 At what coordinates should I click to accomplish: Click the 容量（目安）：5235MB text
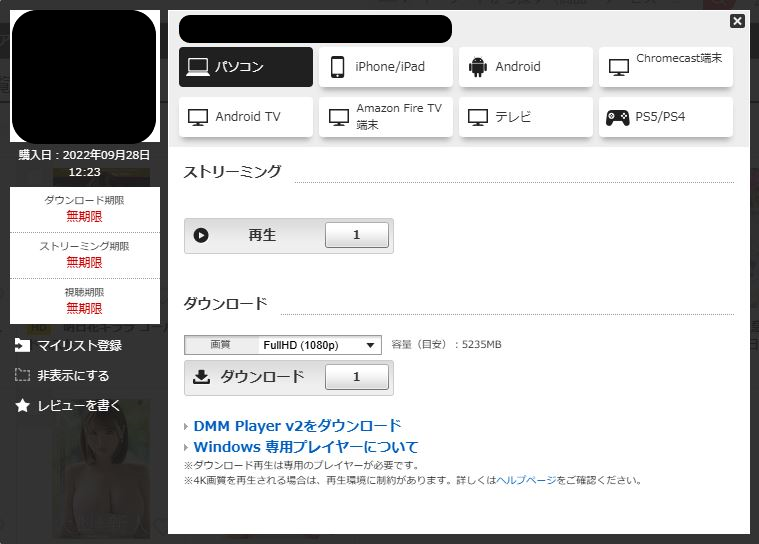(x=446, y=345)
